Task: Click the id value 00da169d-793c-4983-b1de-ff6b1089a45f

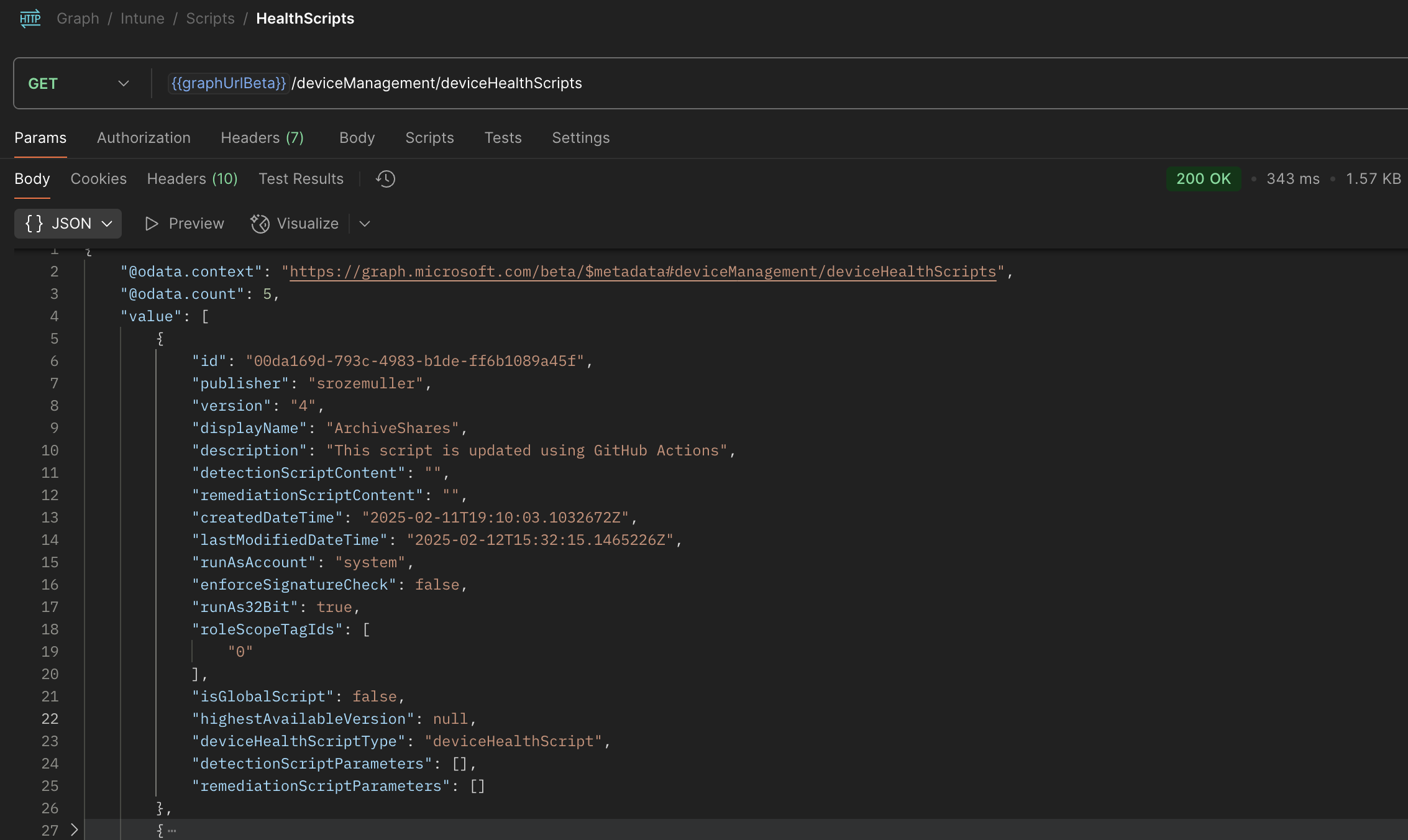Action: point(415,361)
